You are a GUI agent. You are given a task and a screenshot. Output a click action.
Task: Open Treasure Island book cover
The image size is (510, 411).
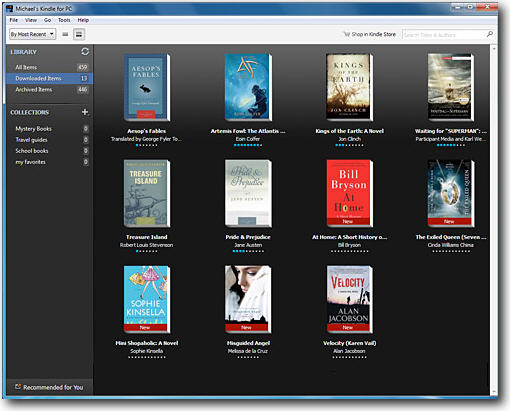(147, 193)
